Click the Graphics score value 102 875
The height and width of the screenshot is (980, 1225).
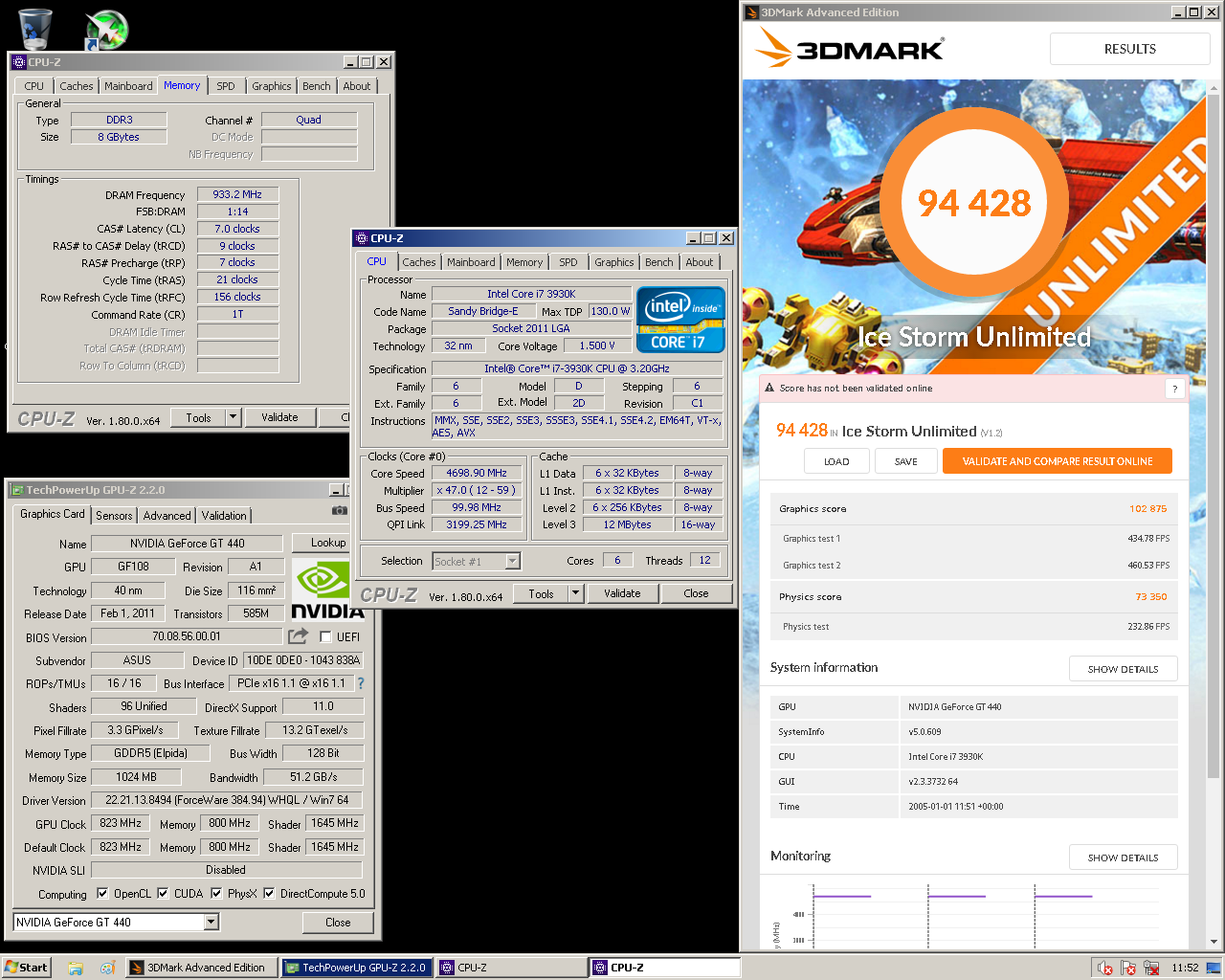pos(1147,509)
